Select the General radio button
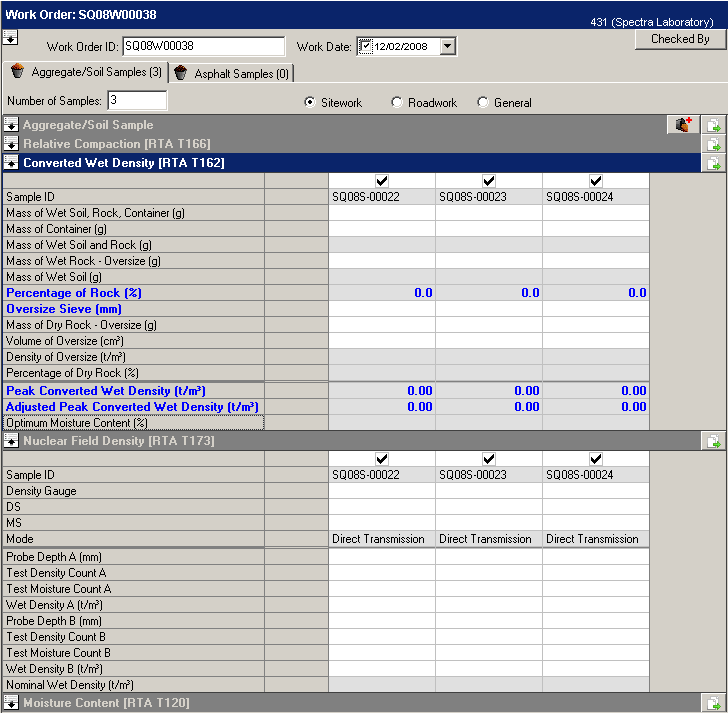 (483, 102)
